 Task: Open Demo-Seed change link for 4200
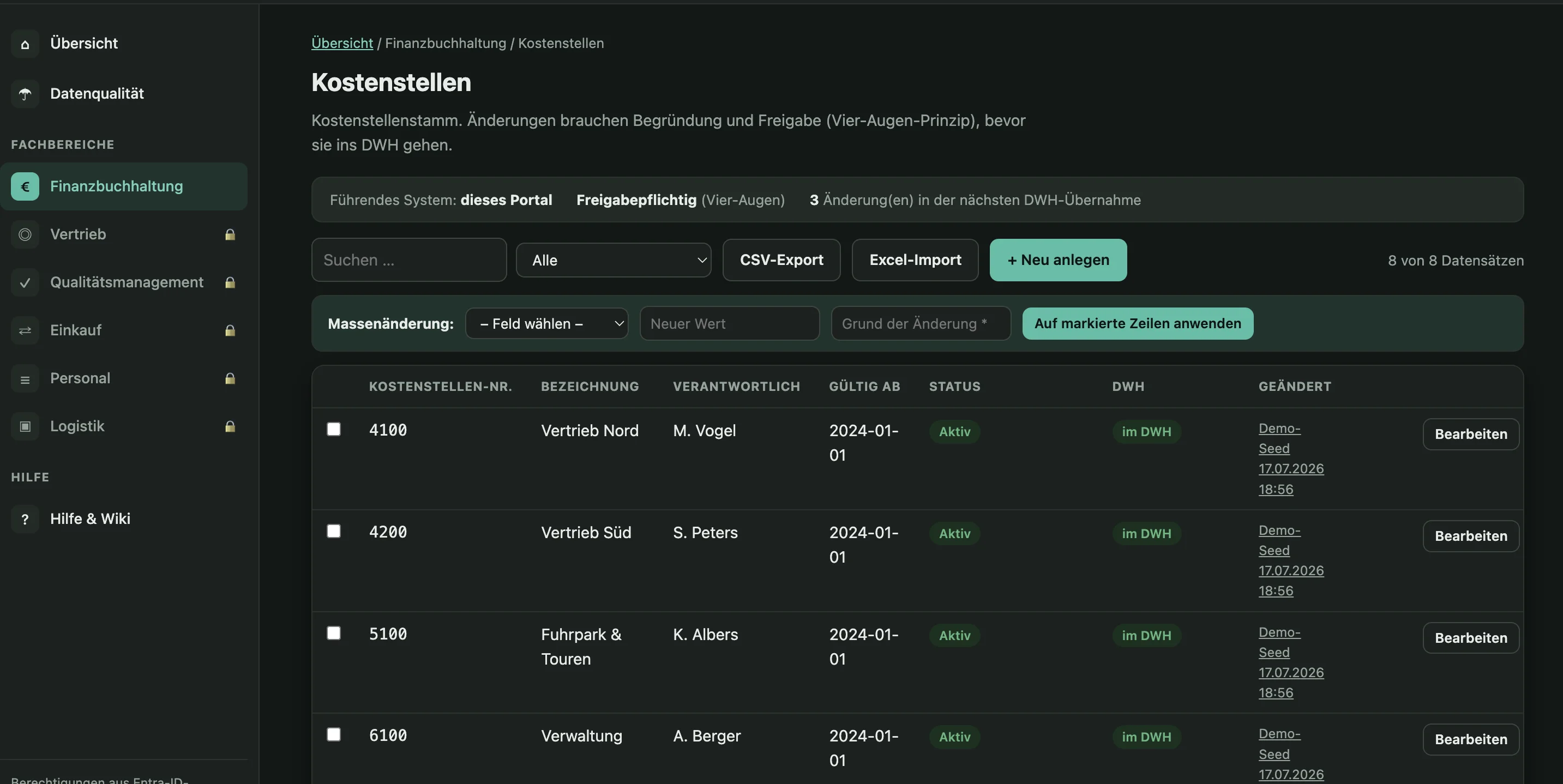coord(1291,560)
